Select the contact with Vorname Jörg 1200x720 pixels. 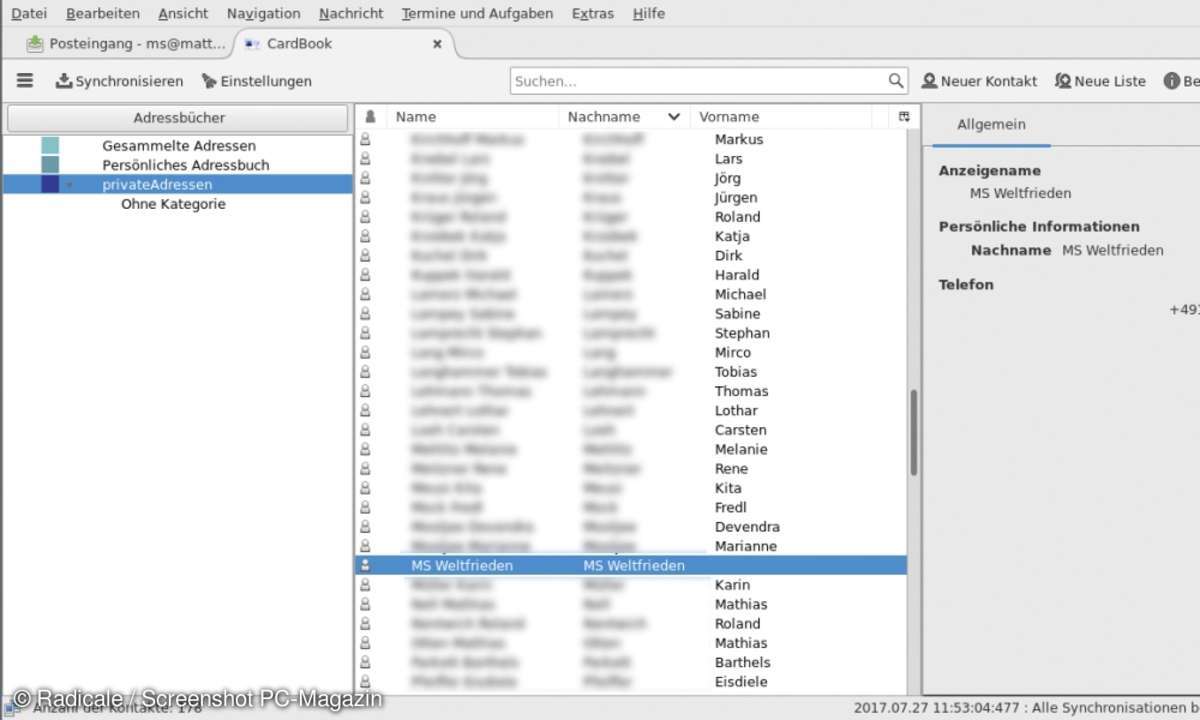point(631,178)
